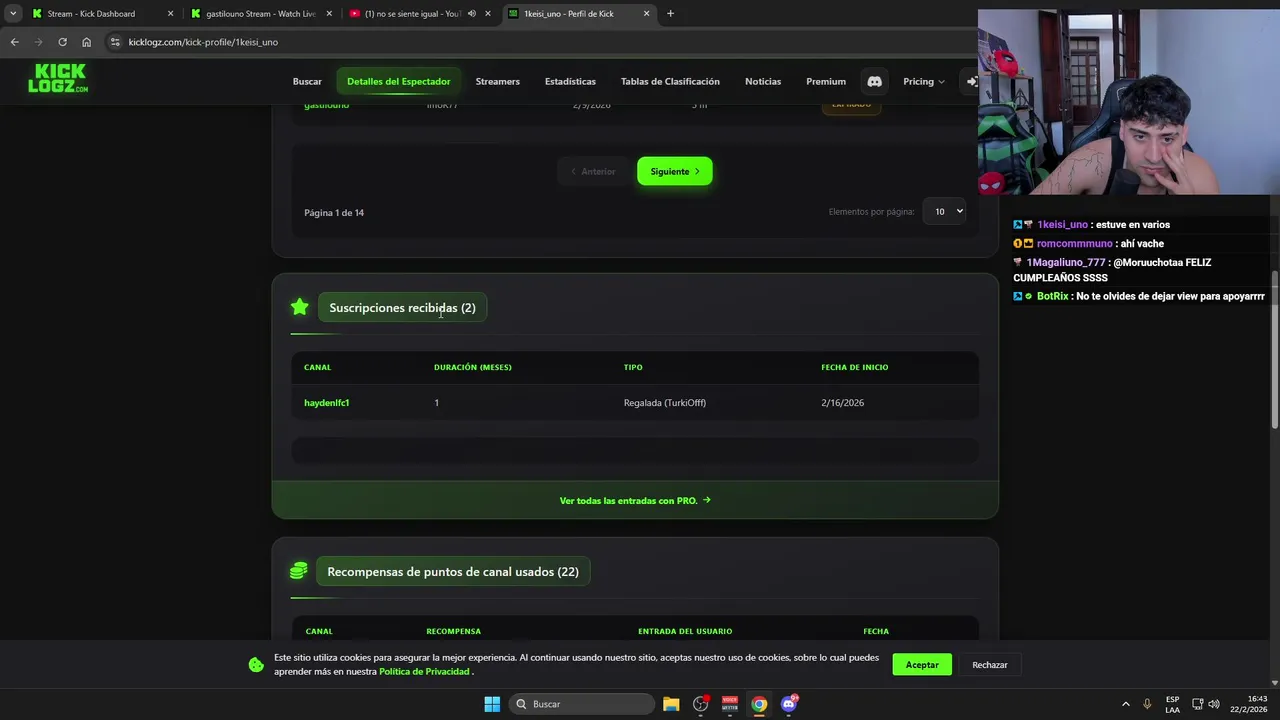Click the address bar URL field
This screenshot has height=720, width=1280.
540,42
